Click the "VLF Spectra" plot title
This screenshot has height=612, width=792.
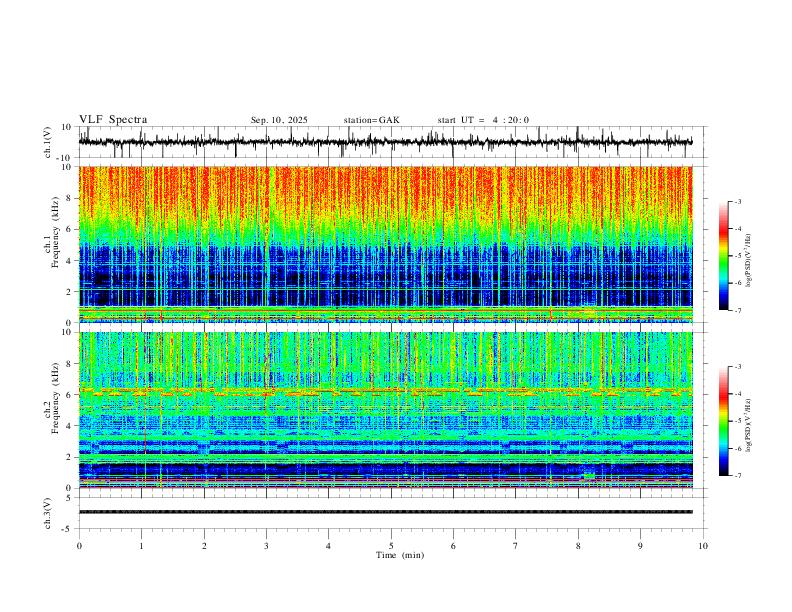click(x=113, y=120)
